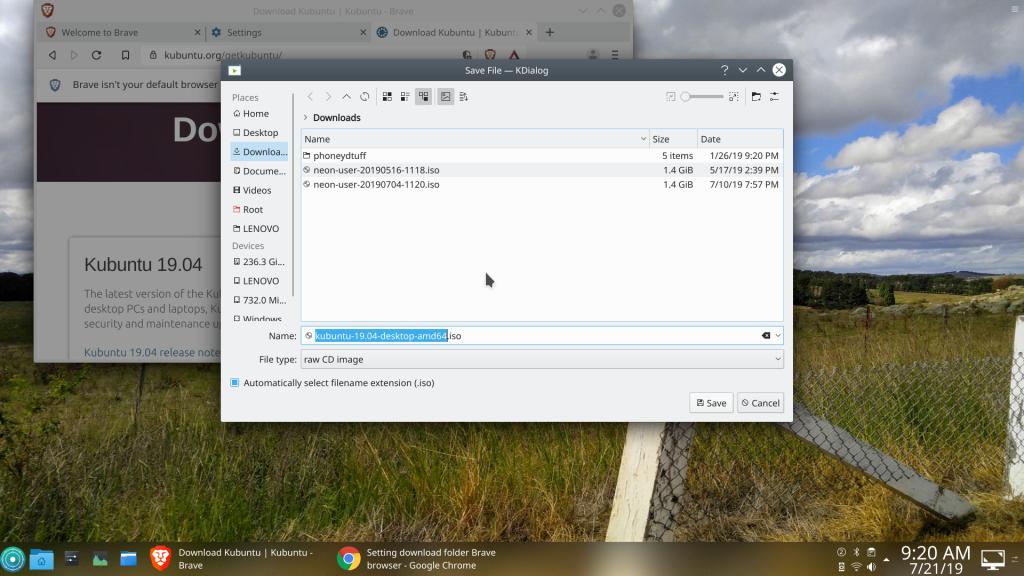The image size is (1024, 576).
Task: Go up to the parent folder
Action: pyautogui.click(x=346, y=97)
